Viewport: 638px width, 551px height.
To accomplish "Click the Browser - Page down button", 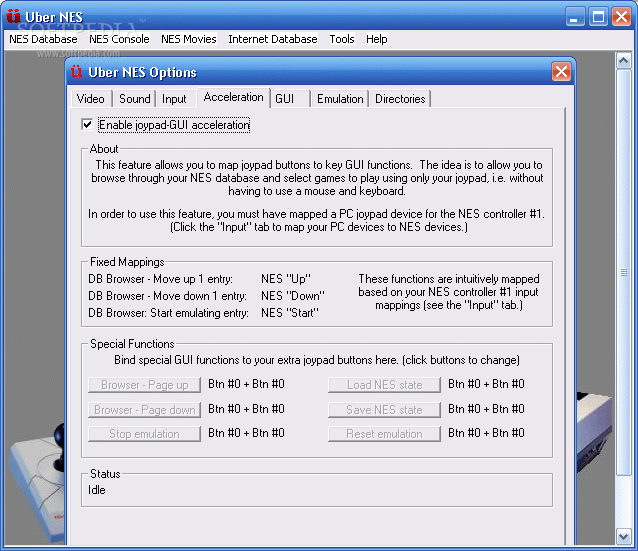I will (x=144, y=410).
